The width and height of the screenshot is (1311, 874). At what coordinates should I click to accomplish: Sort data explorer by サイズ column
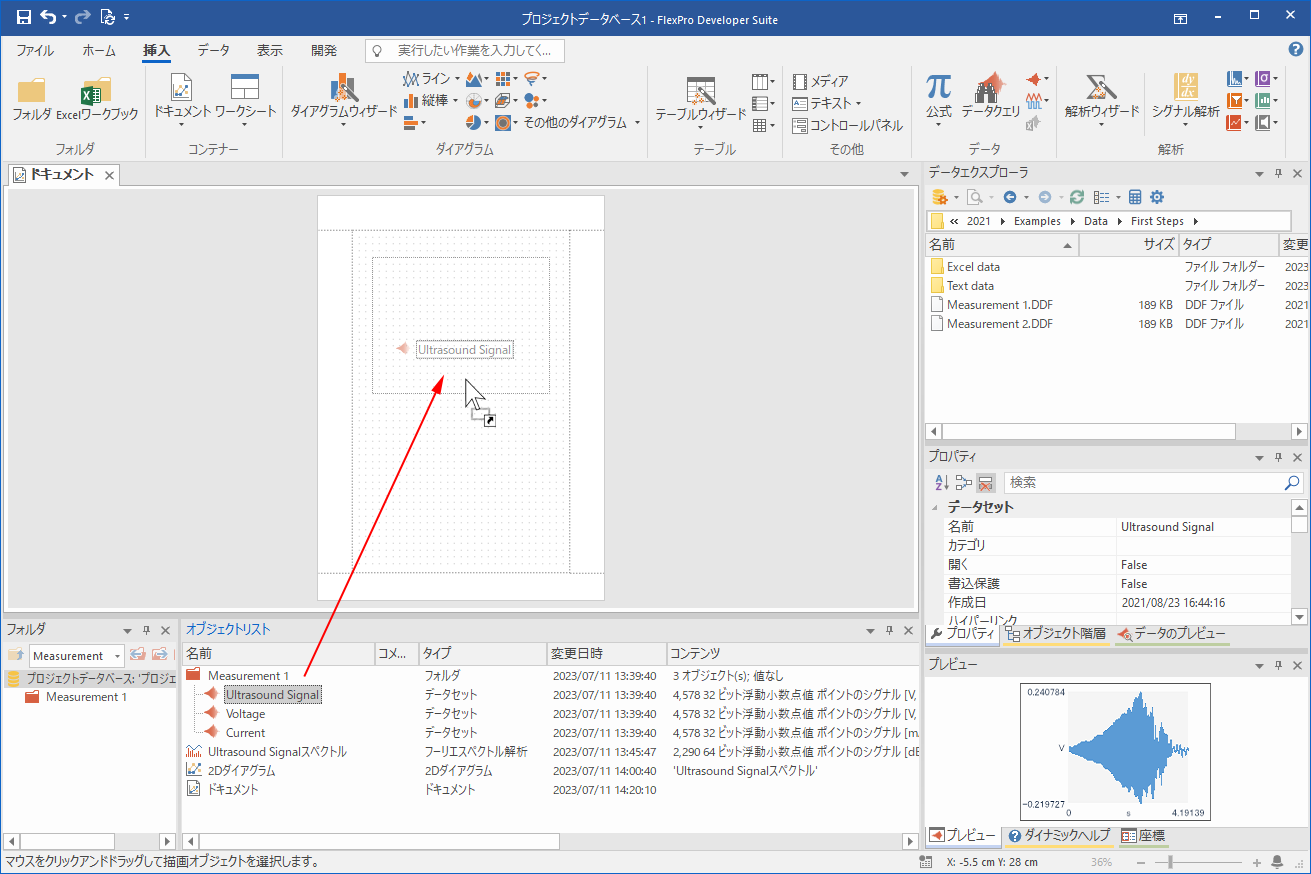click(x=1127, y=244)
